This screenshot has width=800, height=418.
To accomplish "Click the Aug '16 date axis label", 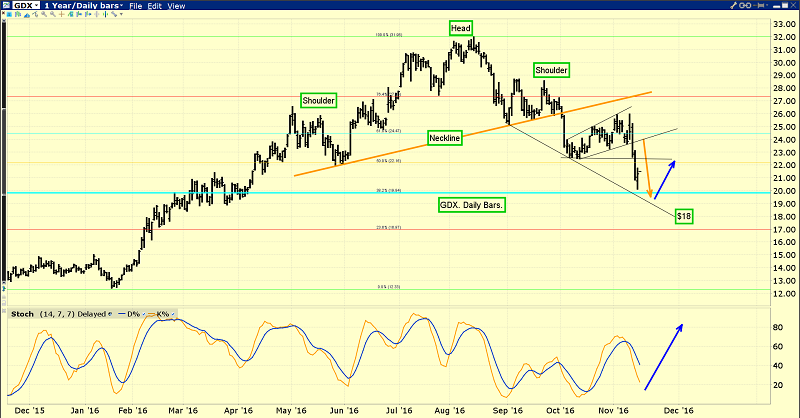I will [x=450, y=410].
